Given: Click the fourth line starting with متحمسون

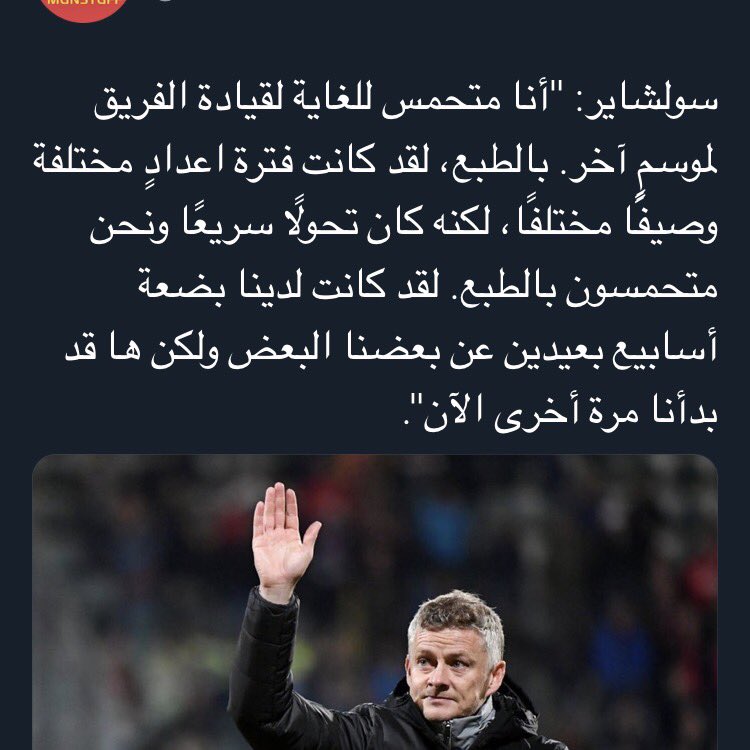Looking at the screenshot, I should (428, 288).
